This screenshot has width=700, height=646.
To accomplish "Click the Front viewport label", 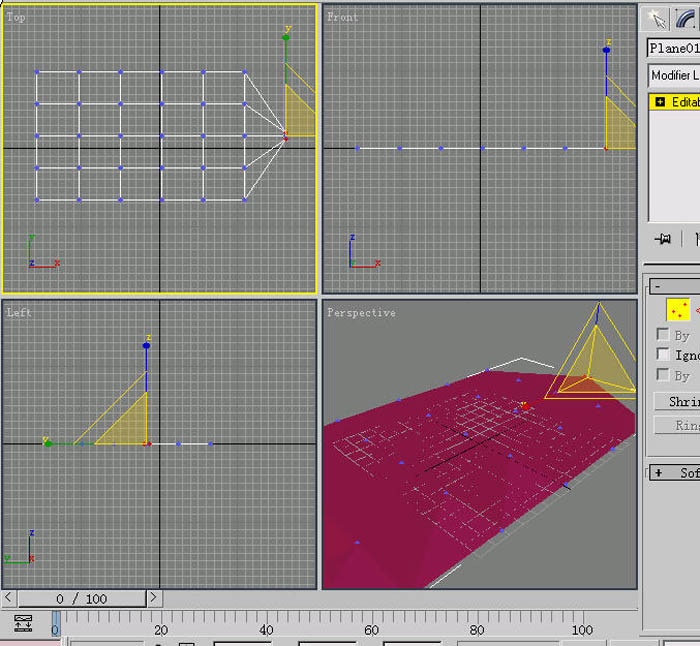I will pos(342,17).
